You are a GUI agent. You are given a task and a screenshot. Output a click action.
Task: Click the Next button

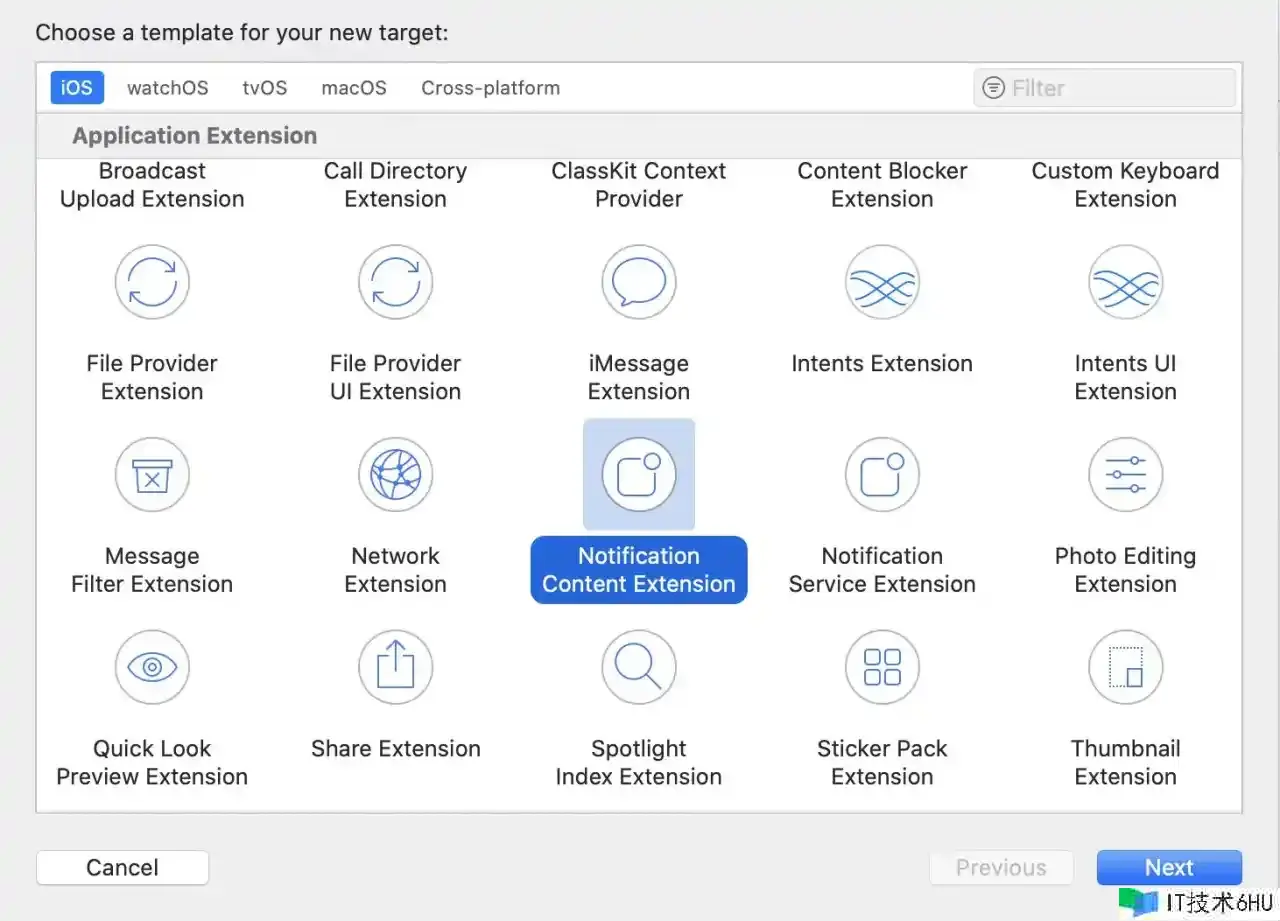[x=1169, y=867]
